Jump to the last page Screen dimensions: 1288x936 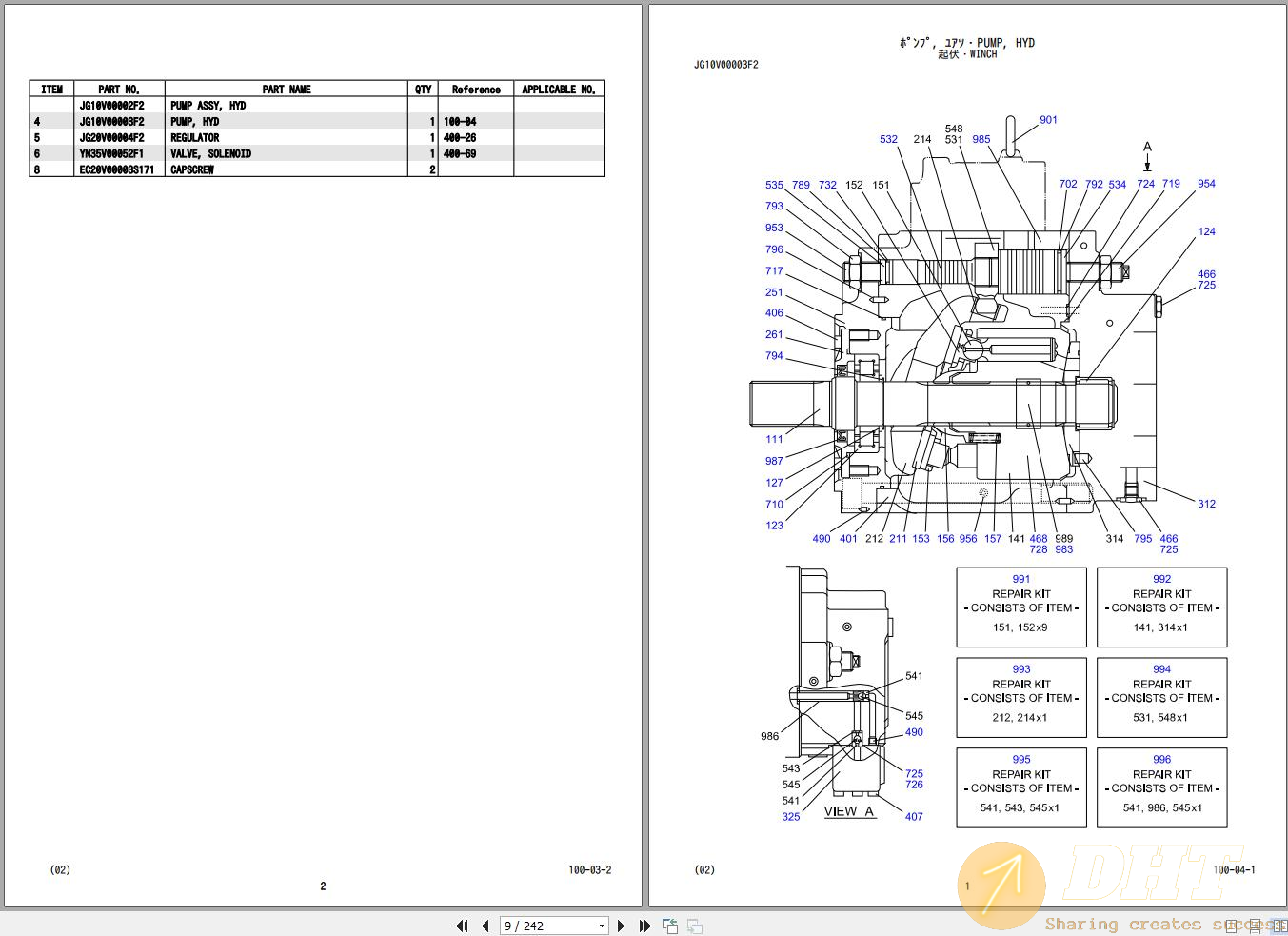[644, 926]
